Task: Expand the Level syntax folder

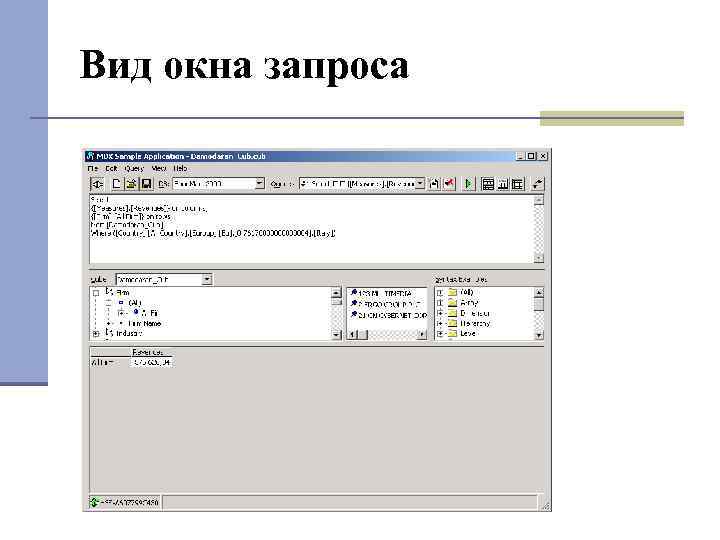Action: (x=439, y=334)
